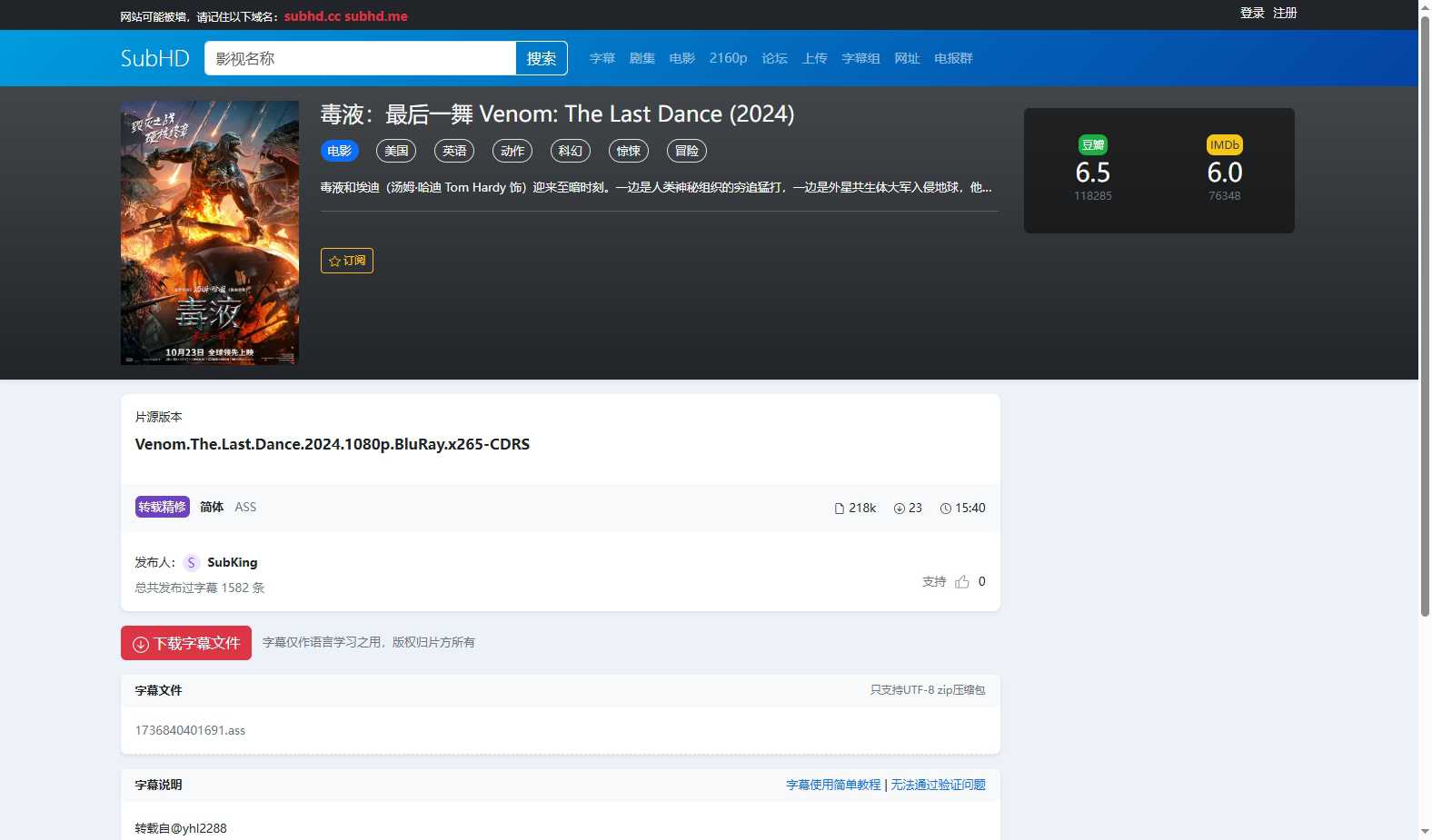The width and height of the screenshot is (1432, 840).
Task: Click the vertical page scrollbar
Action: coord(1425,316)
